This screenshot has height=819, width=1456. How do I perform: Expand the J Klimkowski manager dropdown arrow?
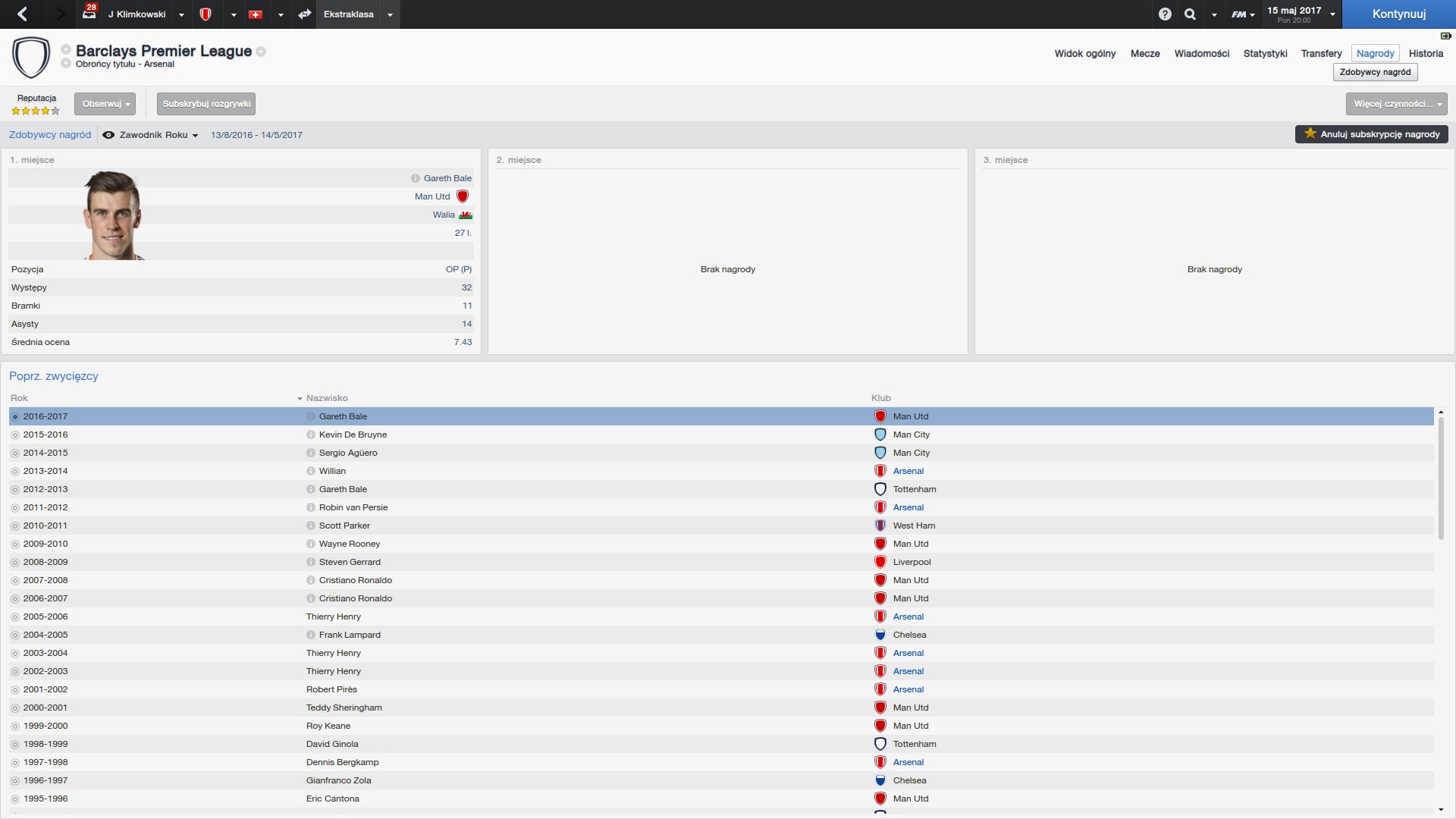[181, 15]
